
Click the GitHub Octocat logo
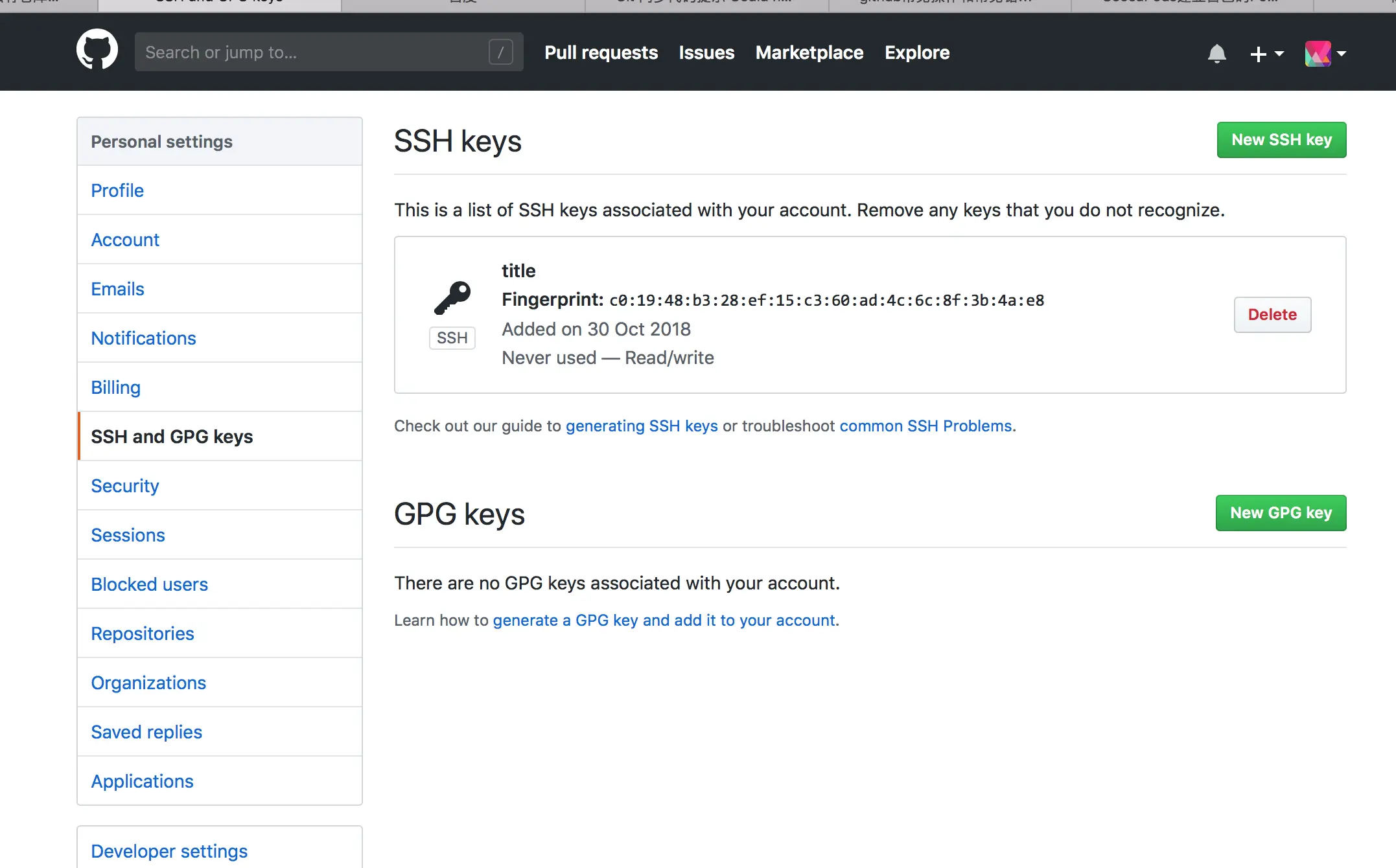[x=97, y=49]
